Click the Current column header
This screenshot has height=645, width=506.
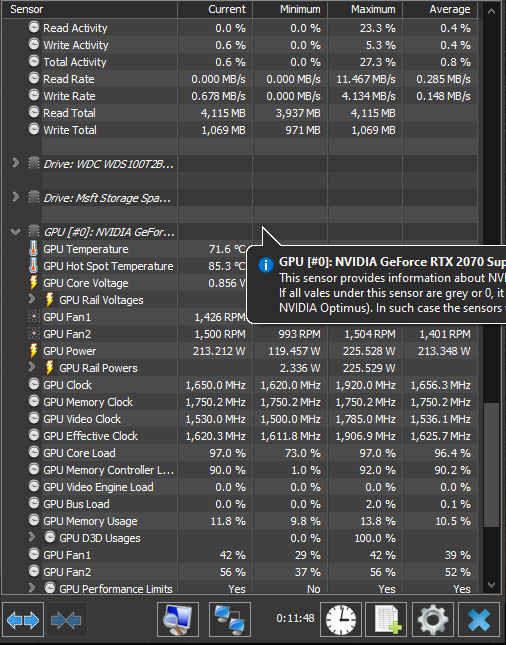(x=215, y=9)
